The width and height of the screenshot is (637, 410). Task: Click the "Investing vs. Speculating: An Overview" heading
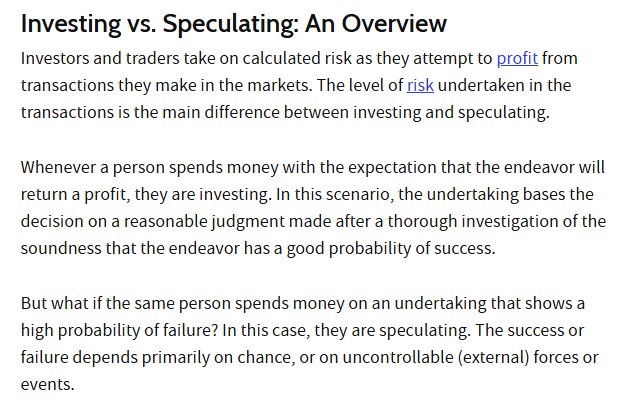(234, 24)
